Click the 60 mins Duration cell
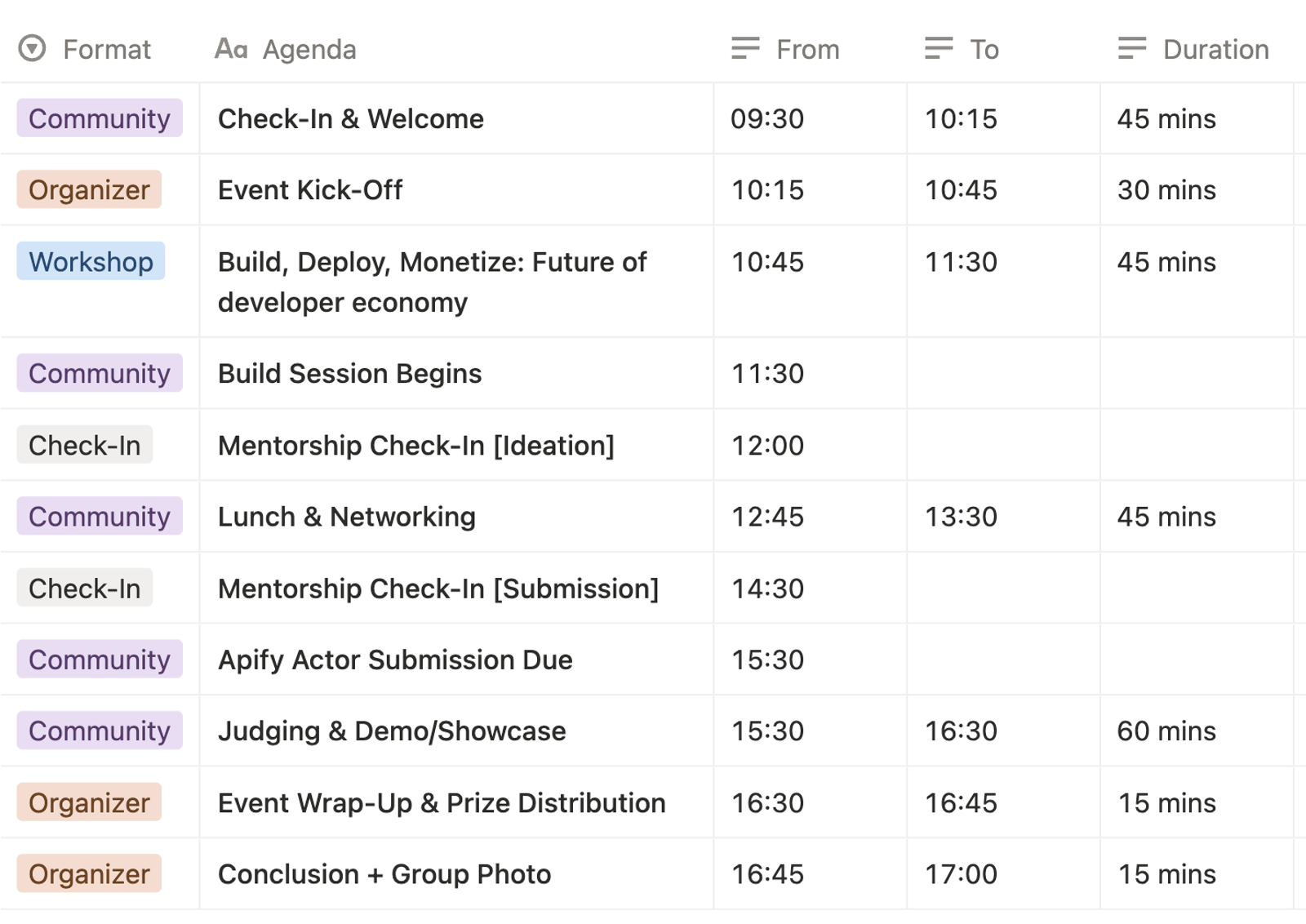1306x924 pixels. 1166,731
